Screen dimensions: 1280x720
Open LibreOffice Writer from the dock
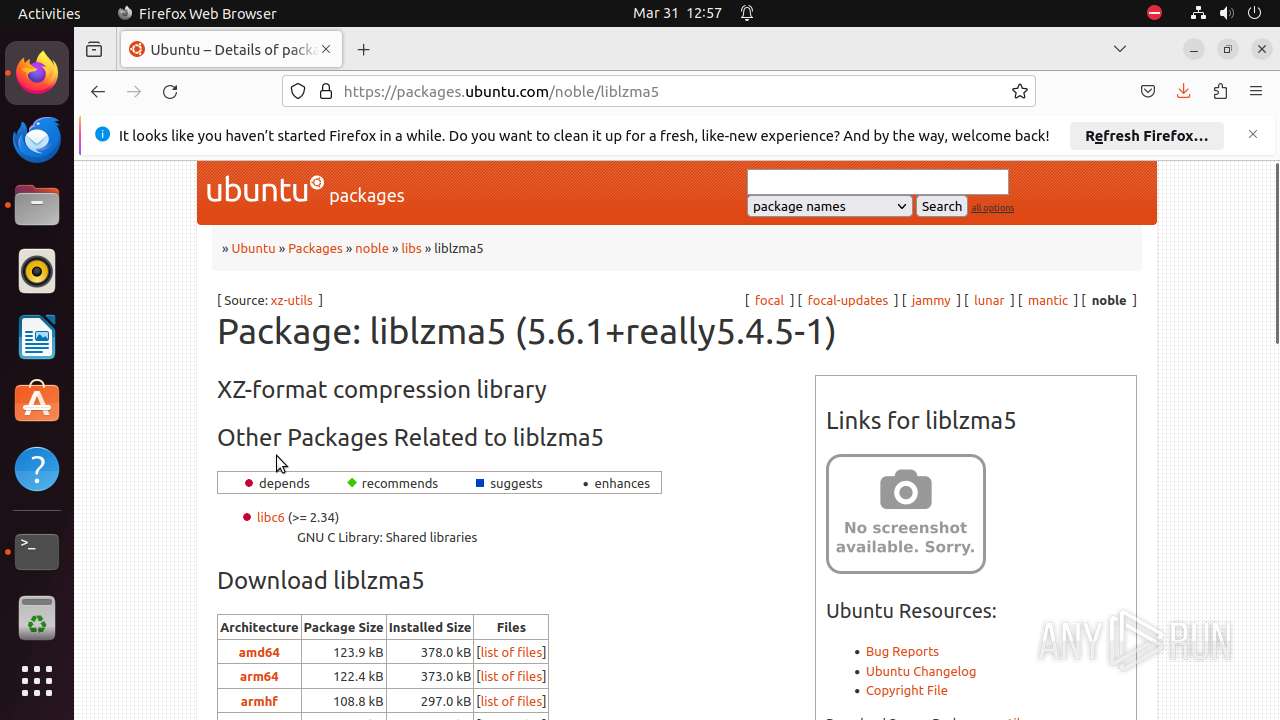click(x=37, y=338)
